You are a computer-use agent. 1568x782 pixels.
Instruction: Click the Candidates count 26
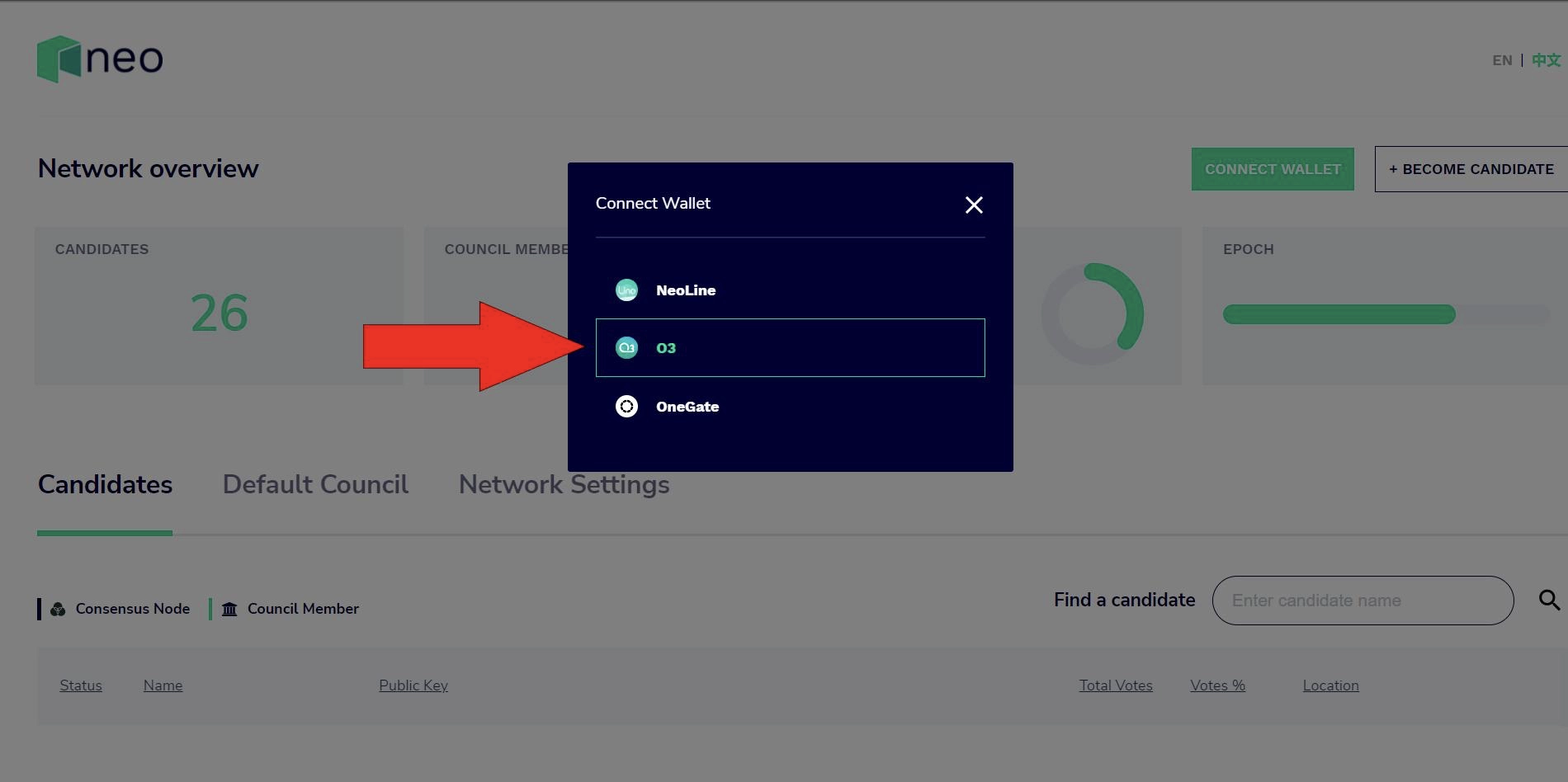pos(220,313)
